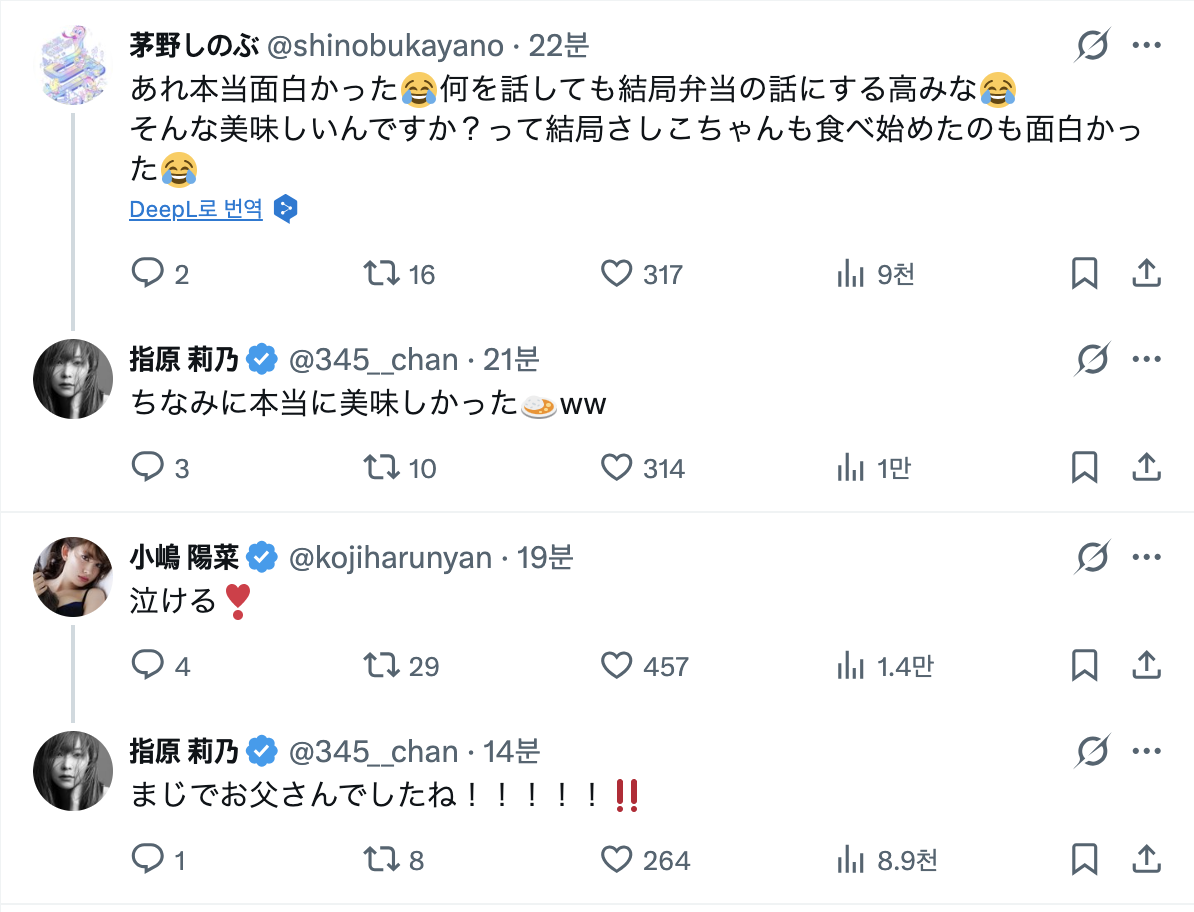Like 指原 莉乃's tweet with 314 likes
1194x912 pixels.
617,467
